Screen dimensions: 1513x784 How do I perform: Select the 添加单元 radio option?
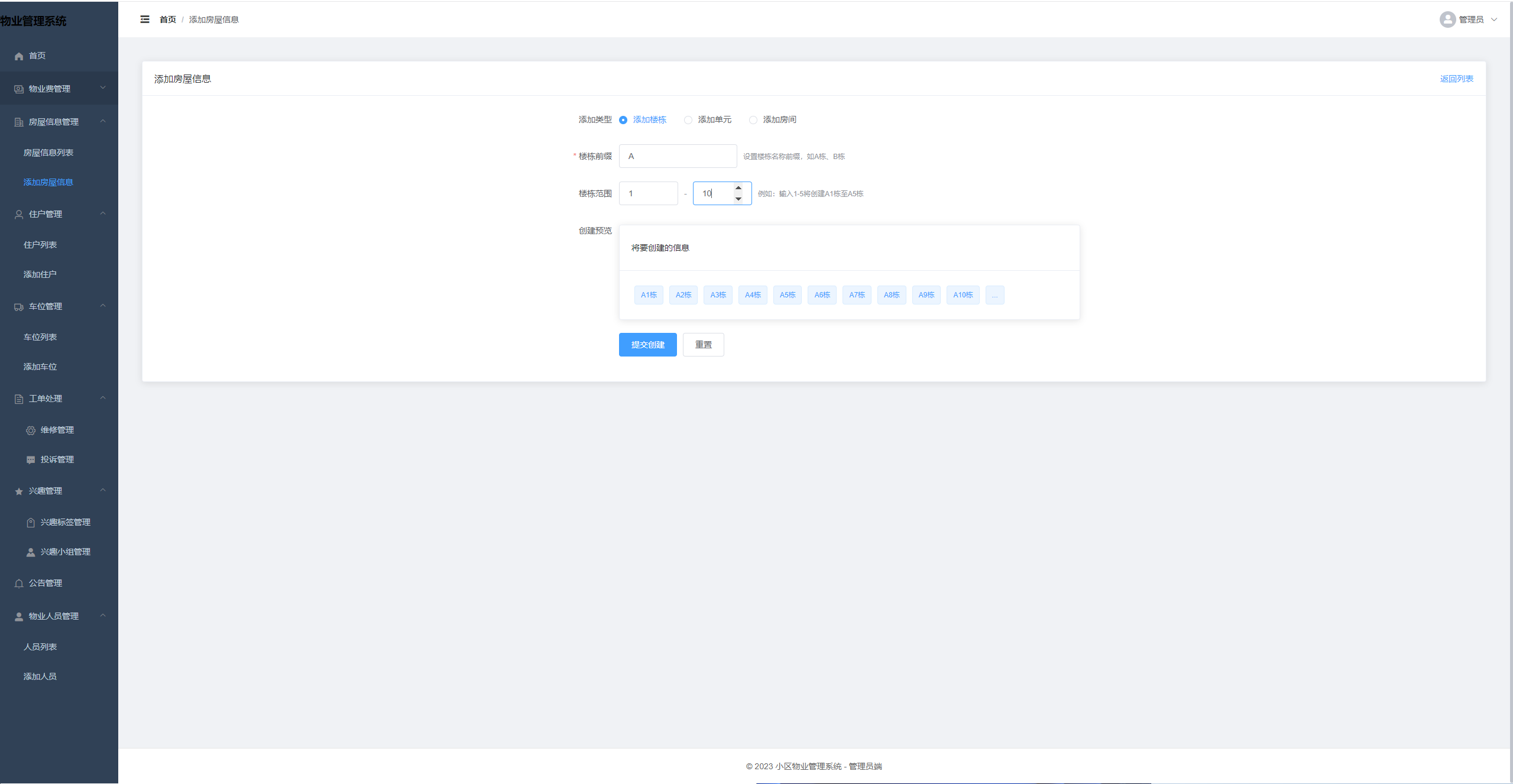pos(688,120)
